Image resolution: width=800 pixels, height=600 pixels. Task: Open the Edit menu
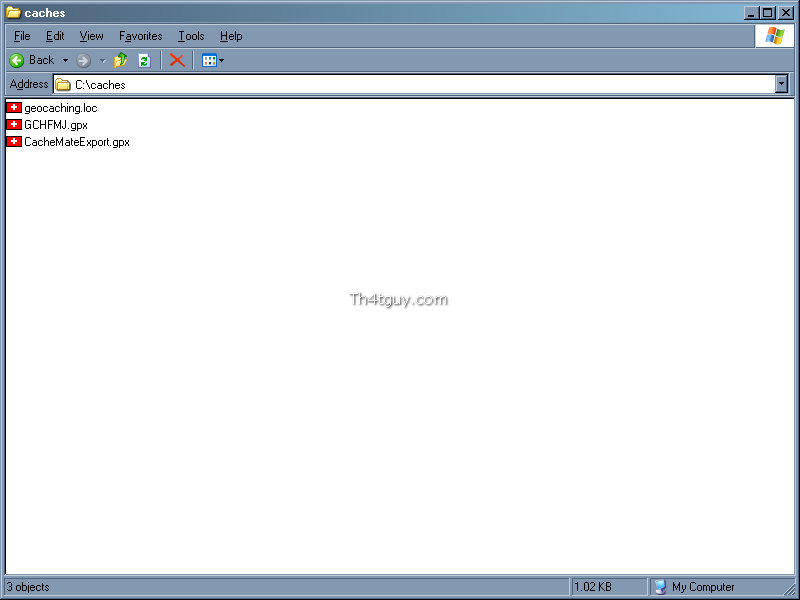pos(55,36)
